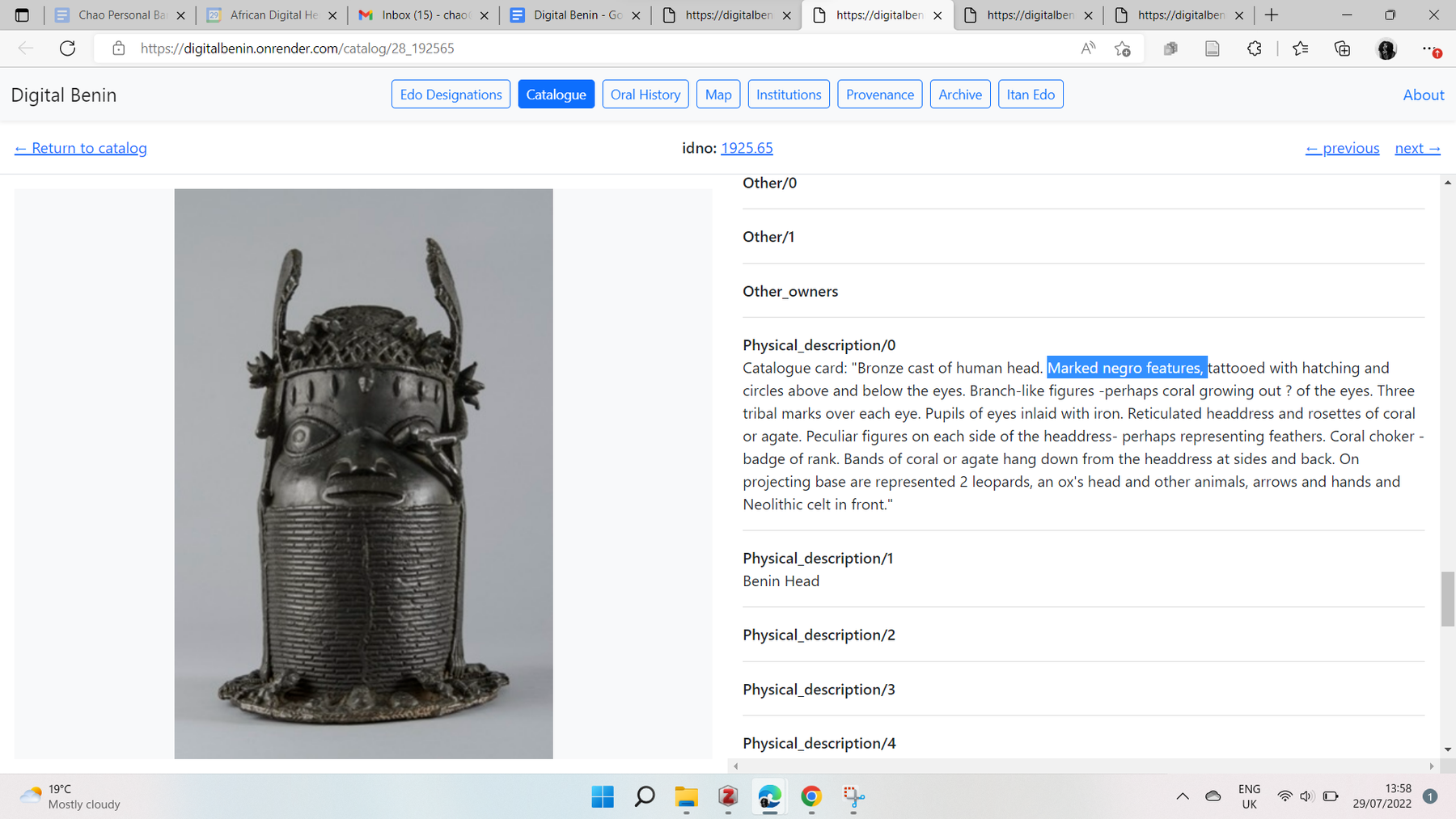Open the About page link

pyautogui.click(x=1424, y=95)
